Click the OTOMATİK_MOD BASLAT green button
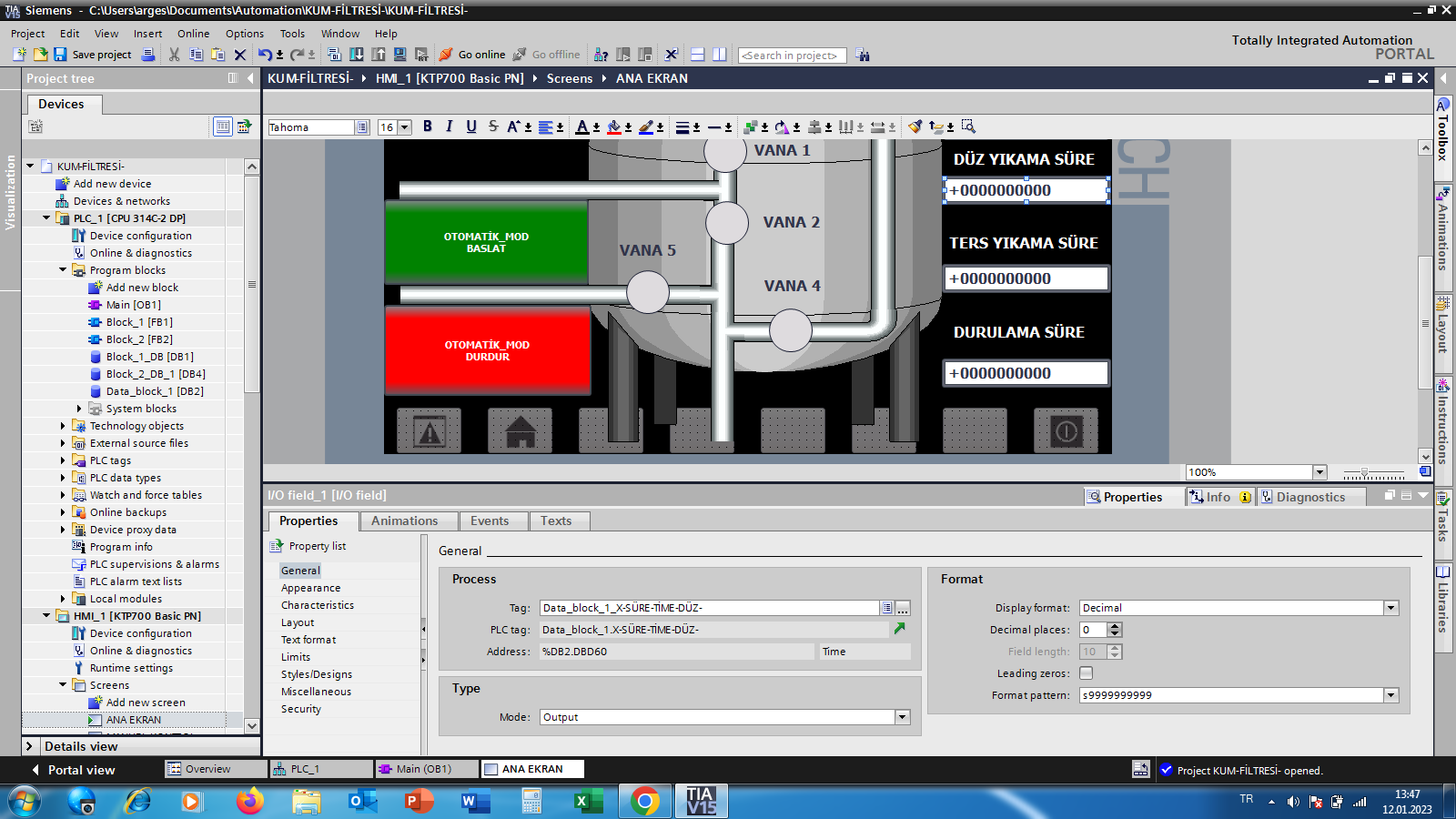Screen dimensions: 1456x819 pyautogui.click(x=486, y=242)
